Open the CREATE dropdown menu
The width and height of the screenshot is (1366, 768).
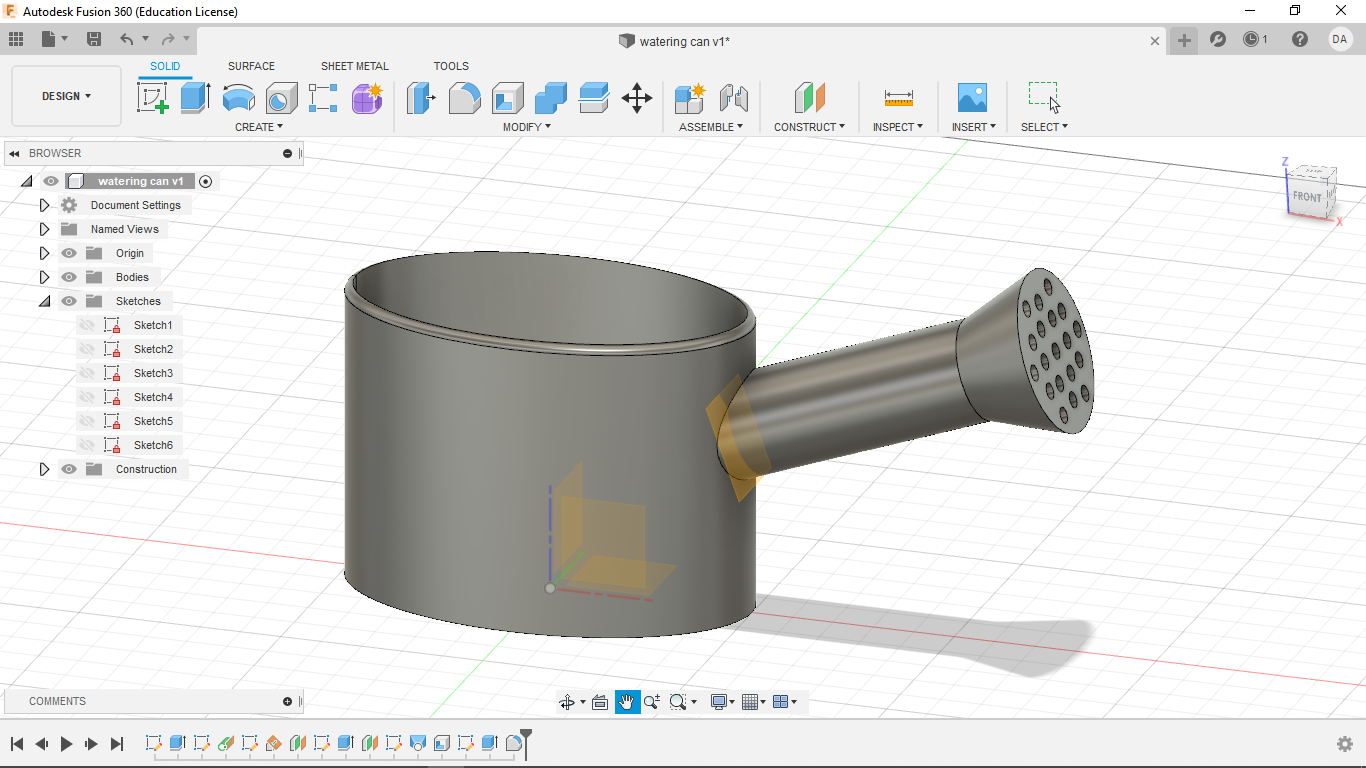click(259, 127)
